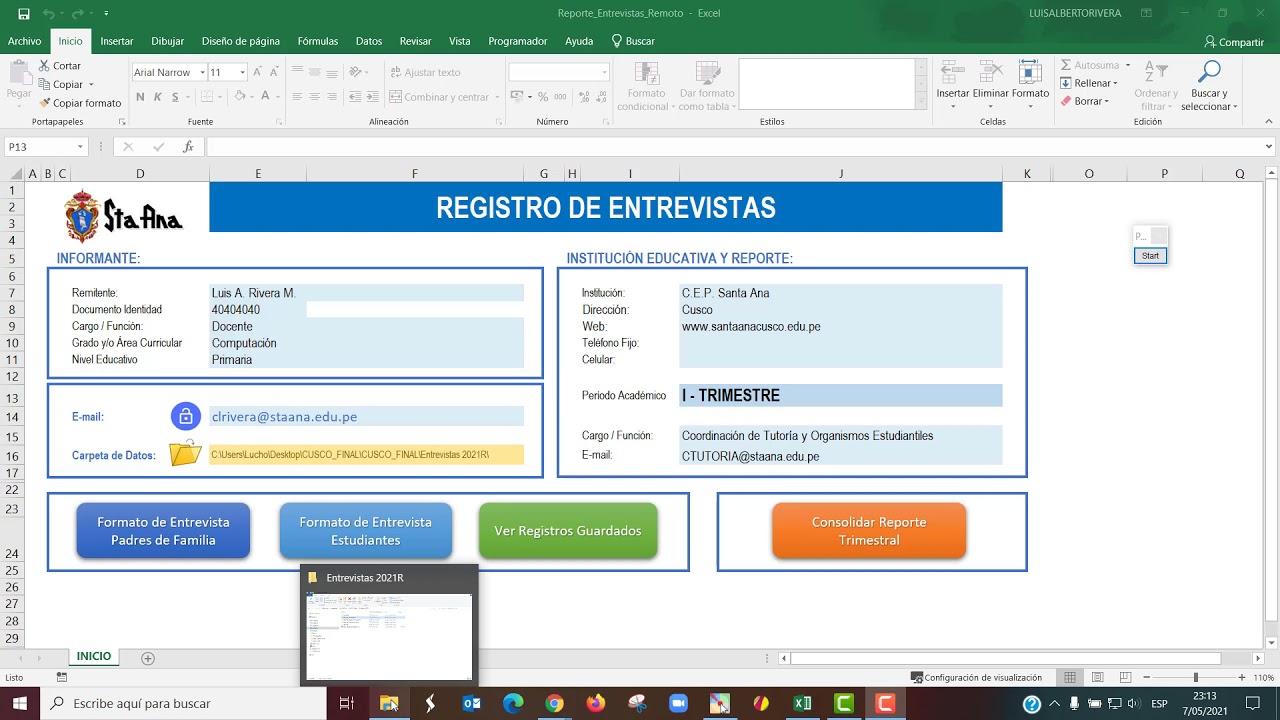The width and height of the screenshot is (1280, 720).
Task: Click the font color A icon
Action: 265,97
